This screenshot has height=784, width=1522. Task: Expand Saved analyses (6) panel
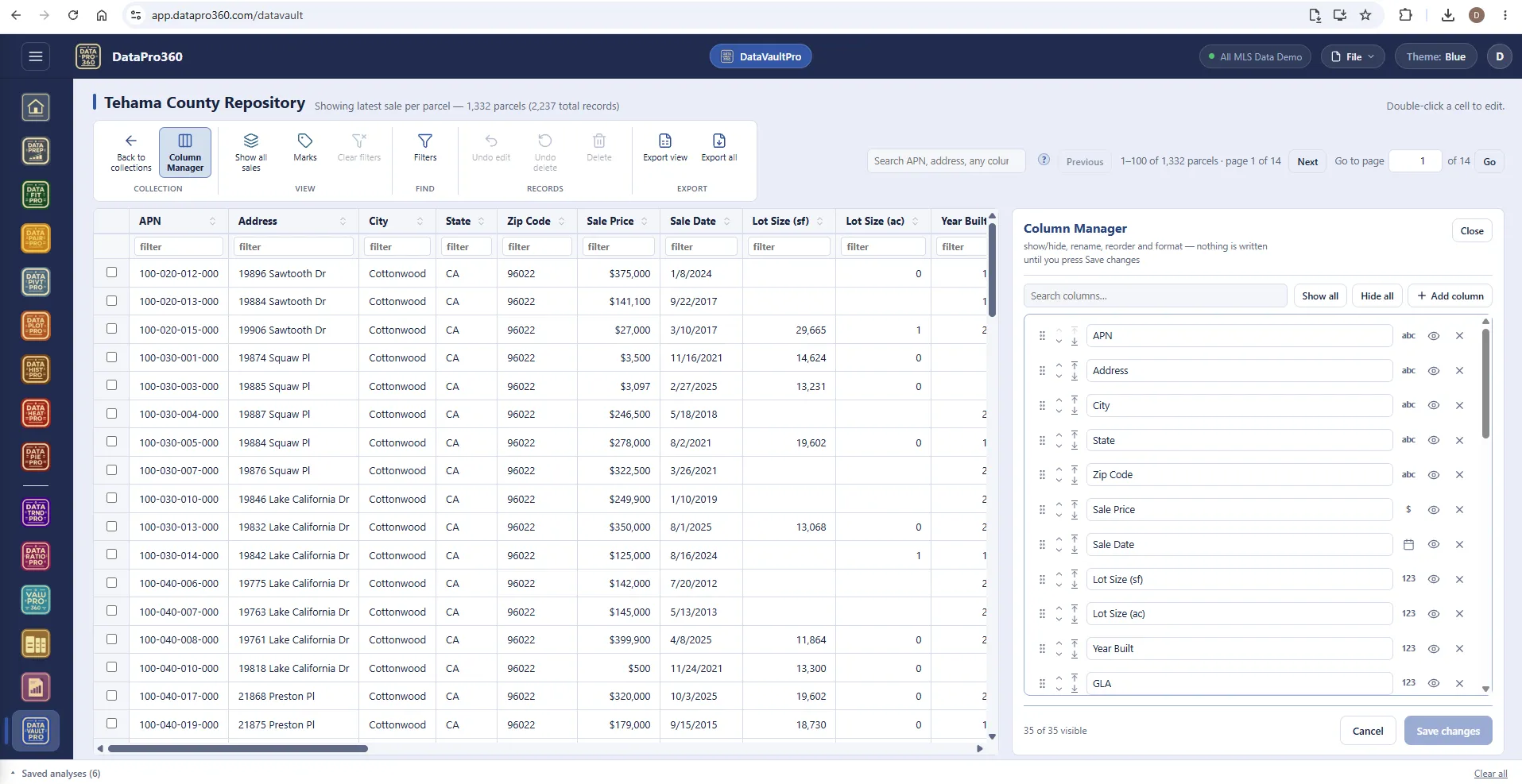pyautogui.click(x=55, y=773)
